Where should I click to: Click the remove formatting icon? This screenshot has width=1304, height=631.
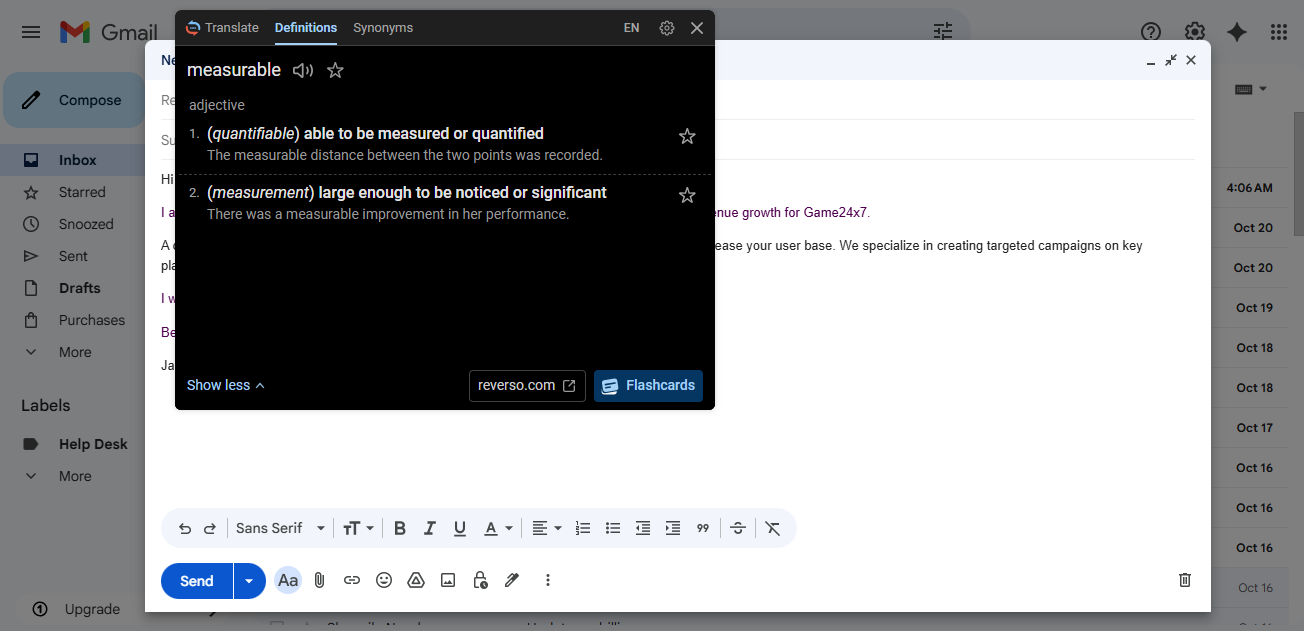pos(772,528)
